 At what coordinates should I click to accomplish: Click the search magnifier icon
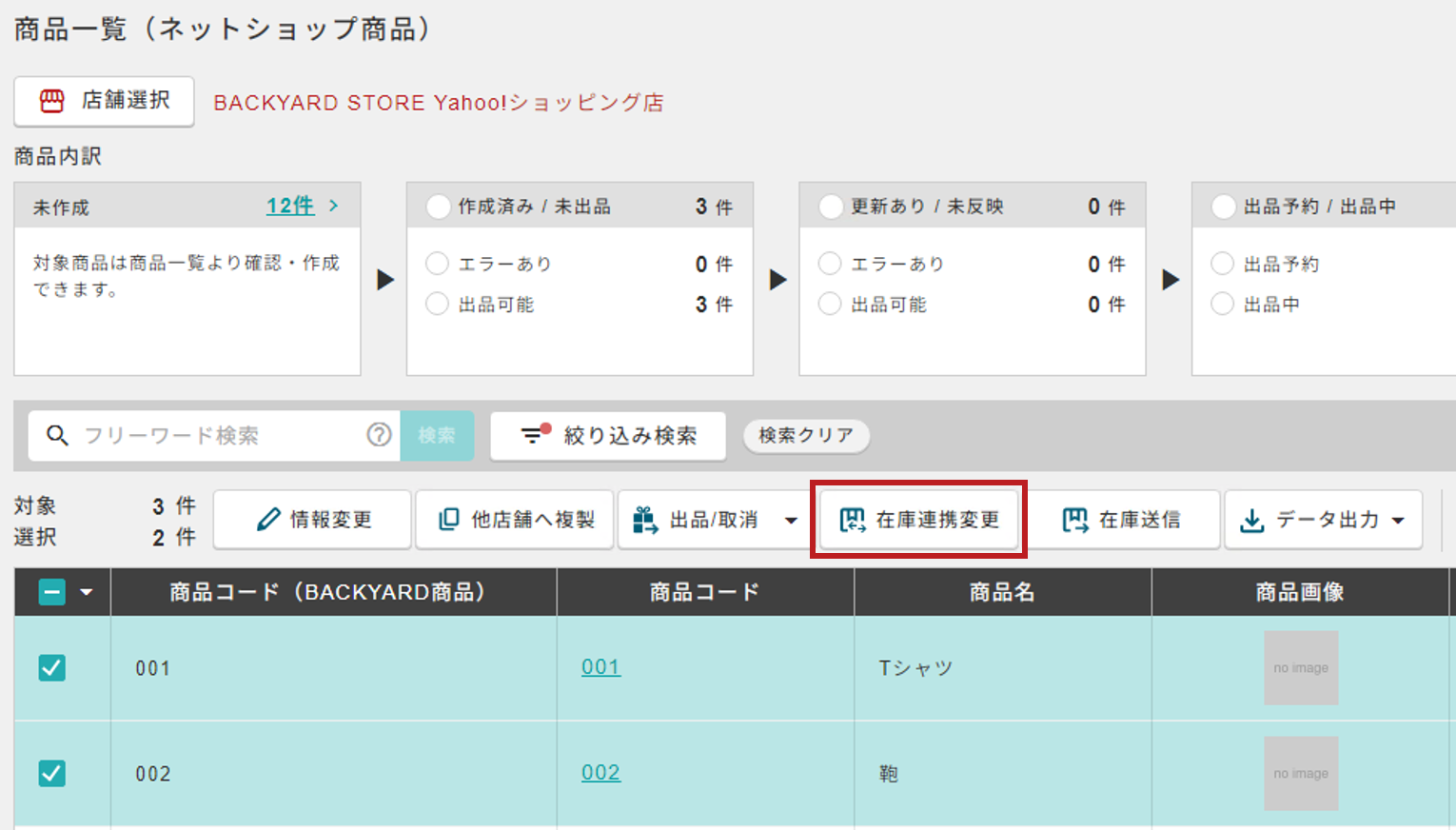point(57,435)
